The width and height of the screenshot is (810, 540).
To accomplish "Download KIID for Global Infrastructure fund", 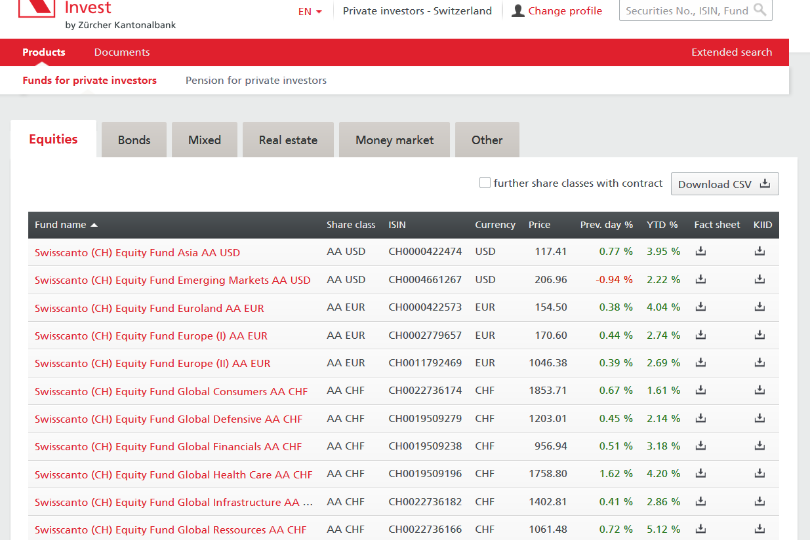I will point(759,501).
